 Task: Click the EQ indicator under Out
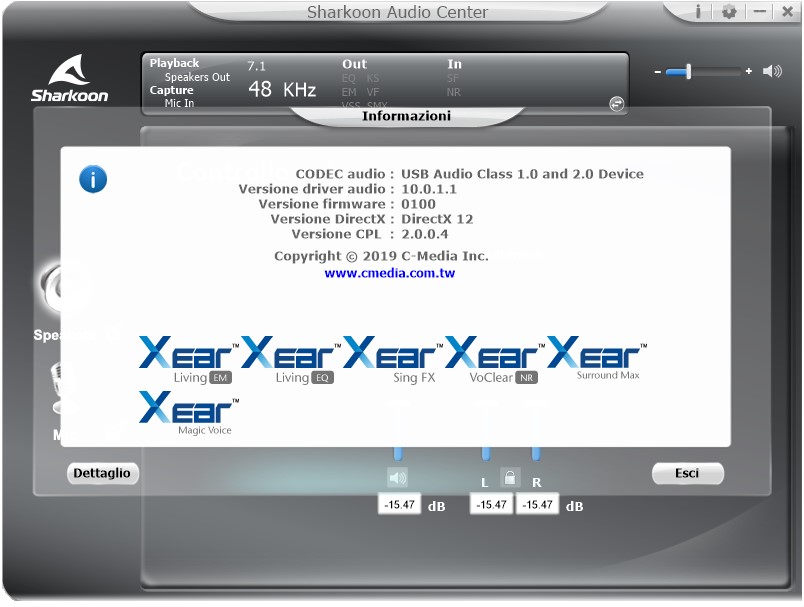tap(349, 78)
